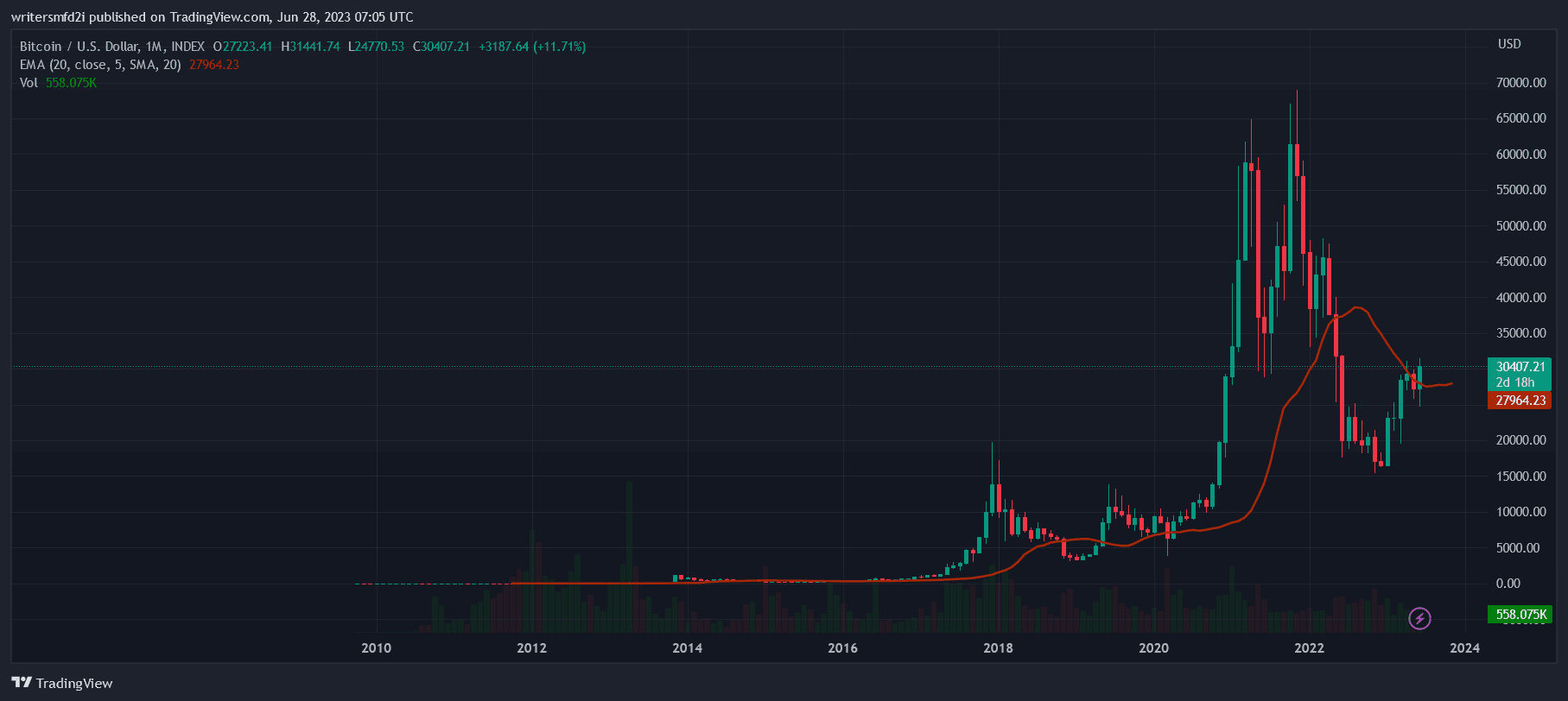This screenshot has height=701, width=1568.
Task: Click the green volume label 558.075K on axis
Action: [1520, 615]
